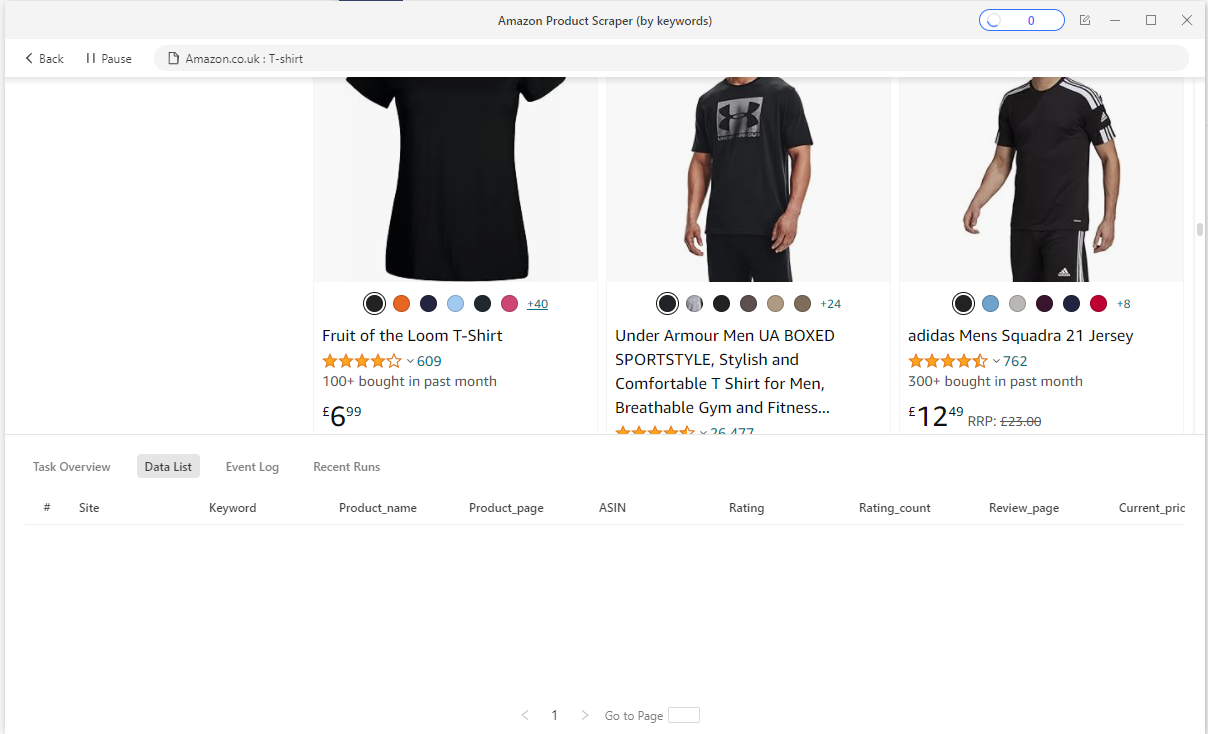
Task: Click the page icon in the address bar
Action: pyautogui.click(x=173, y=59)
